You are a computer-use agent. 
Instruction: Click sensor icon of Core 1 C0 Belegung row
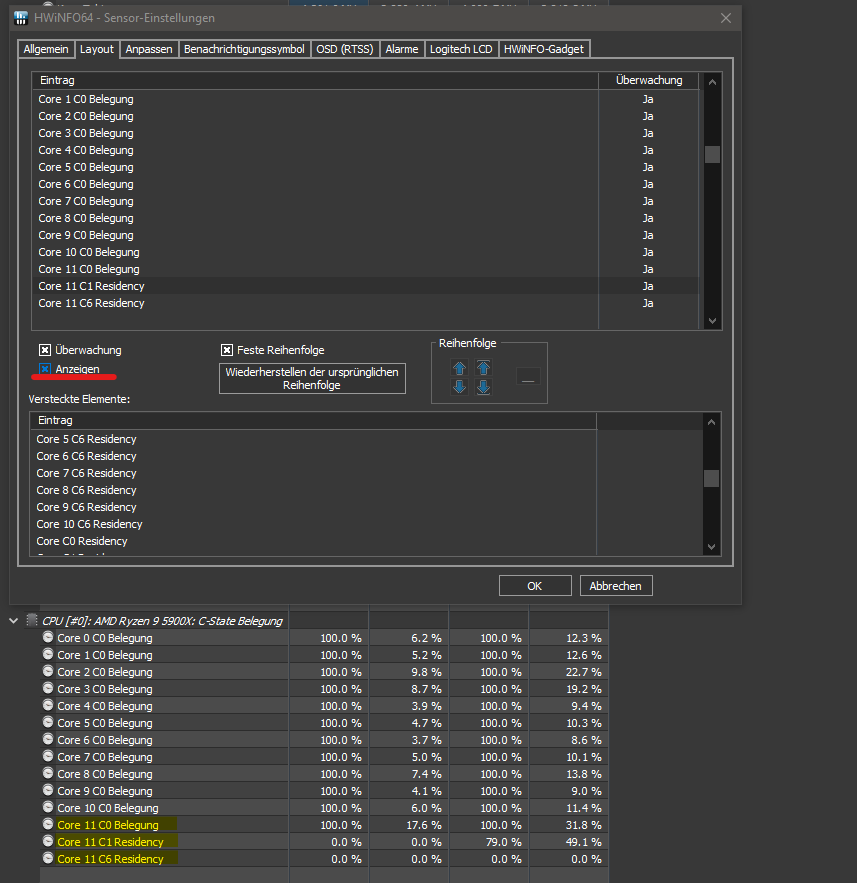click(48, 654)
